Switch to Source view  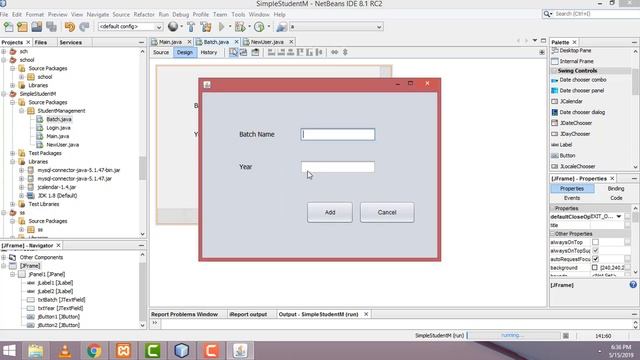(161, 52)
